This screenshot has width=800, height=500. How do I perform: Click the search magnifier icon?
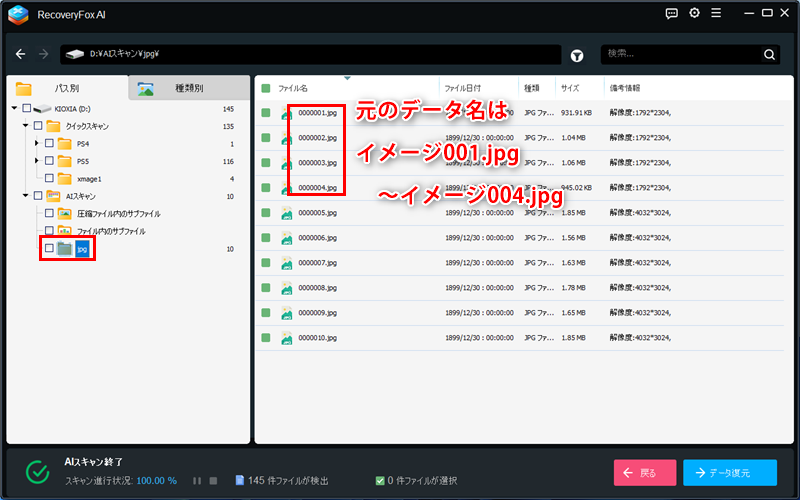pyautogui.click(x=769, y=55)
